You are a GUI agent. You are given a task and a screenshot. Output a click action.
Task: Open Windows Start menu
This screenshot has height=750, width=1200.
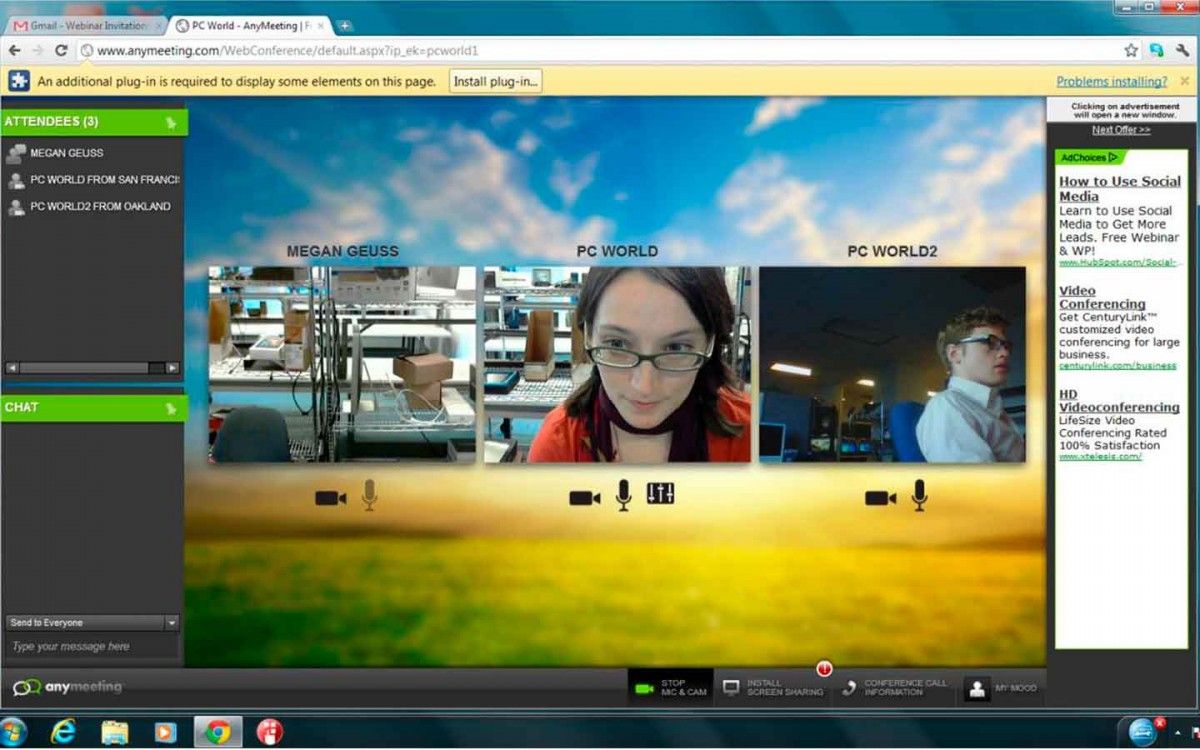click(13, 732)
